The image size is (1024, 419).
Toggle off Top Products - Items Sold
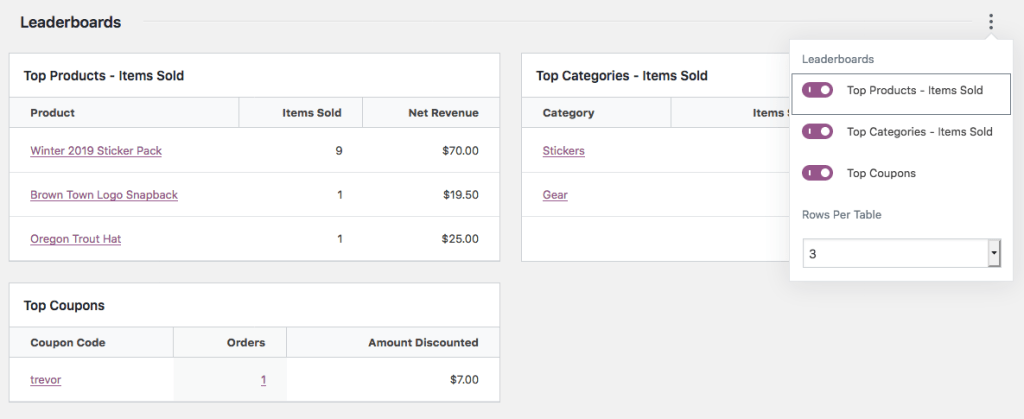(x=817, y=90)
